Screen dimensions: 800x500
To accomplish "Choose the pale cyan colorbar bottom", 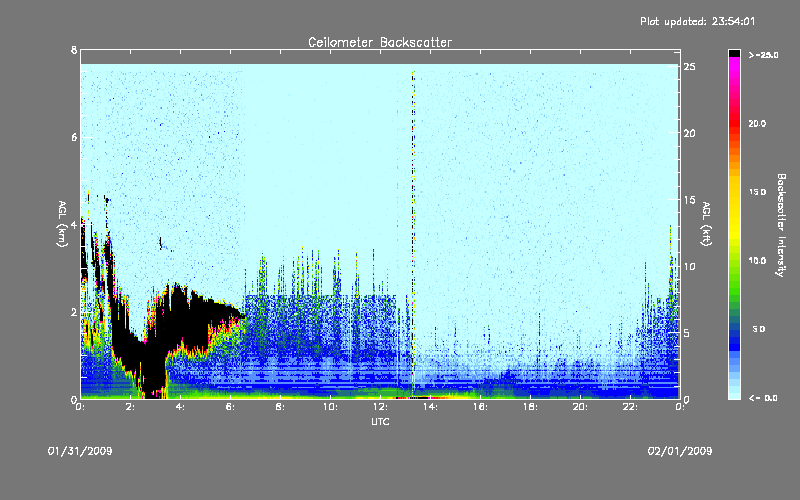I will pos(735,392).
